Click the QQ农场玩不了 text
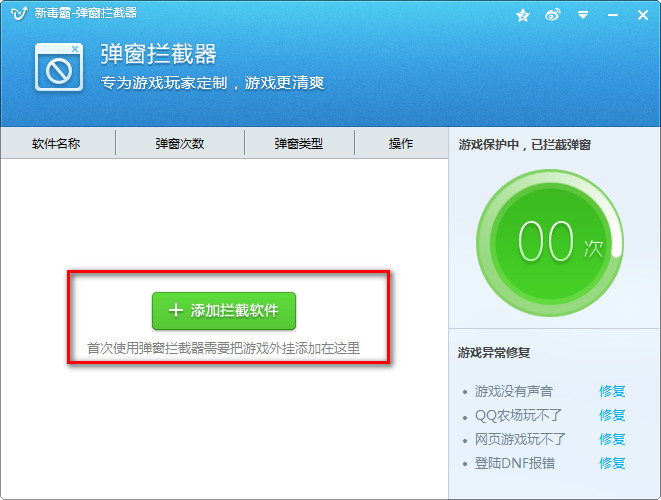The image size is (661, 500). (x=518, y=415)
